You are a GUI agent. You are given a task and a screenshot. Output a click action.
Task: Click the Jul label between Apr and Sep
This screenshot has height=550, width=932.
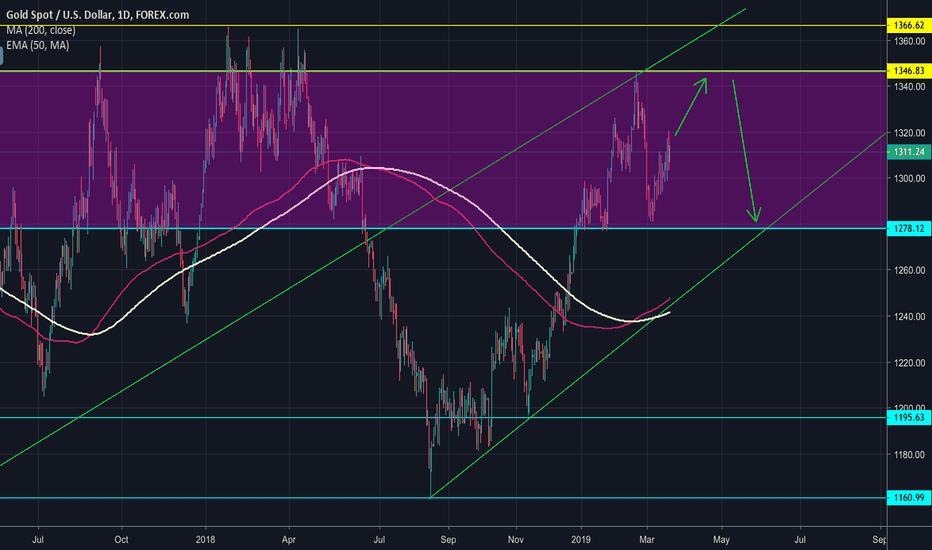pos(379,540)
